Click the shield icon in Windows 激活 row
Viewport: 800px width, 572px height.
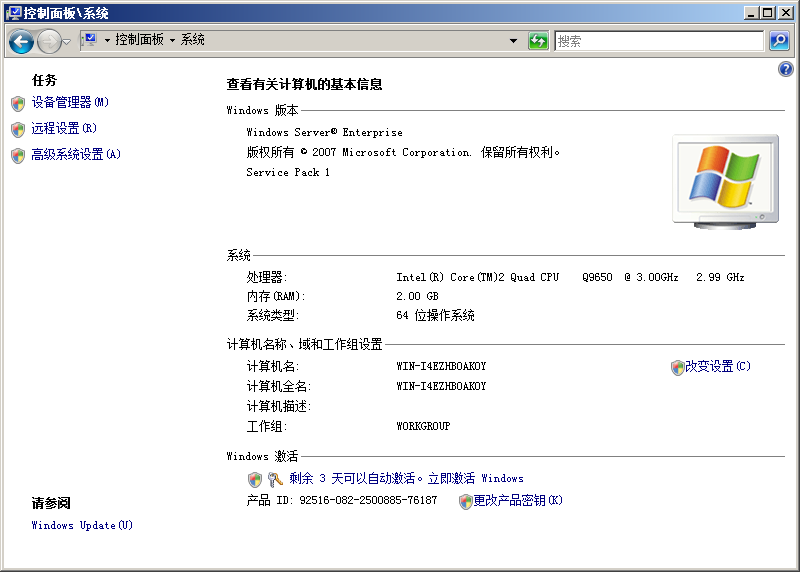[x=255, y=480]
